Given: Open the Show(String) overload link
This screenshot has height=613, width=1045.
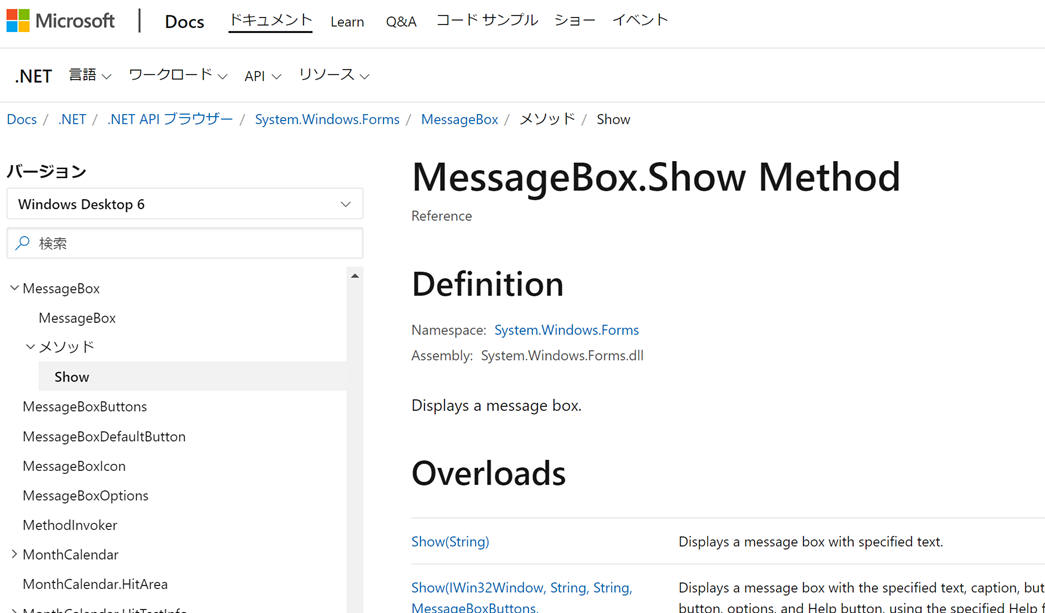Looking at the screenshot, I should (x=450, y=542).
